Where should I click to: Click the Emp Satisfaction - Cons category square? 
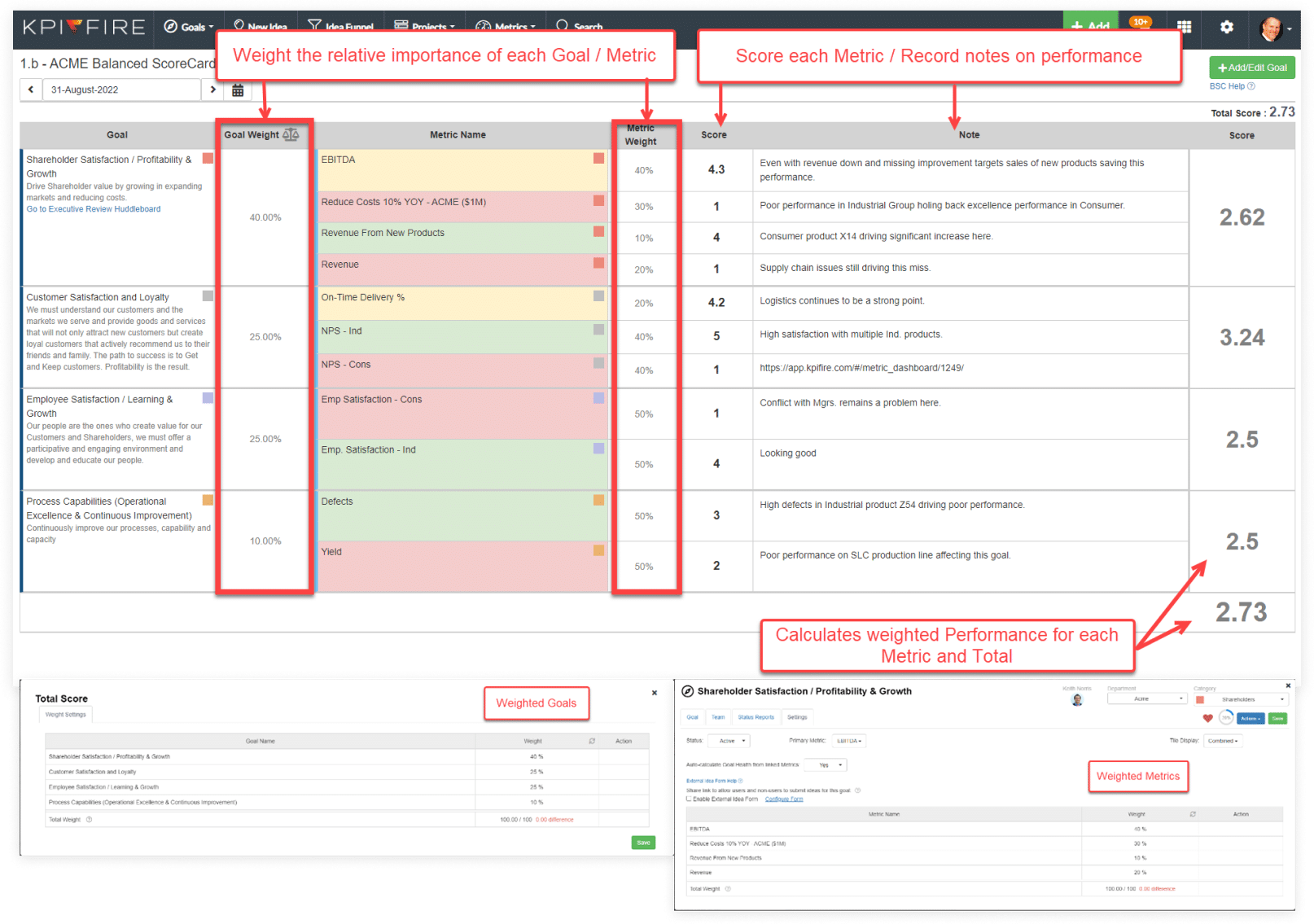[x=598, y=398]
